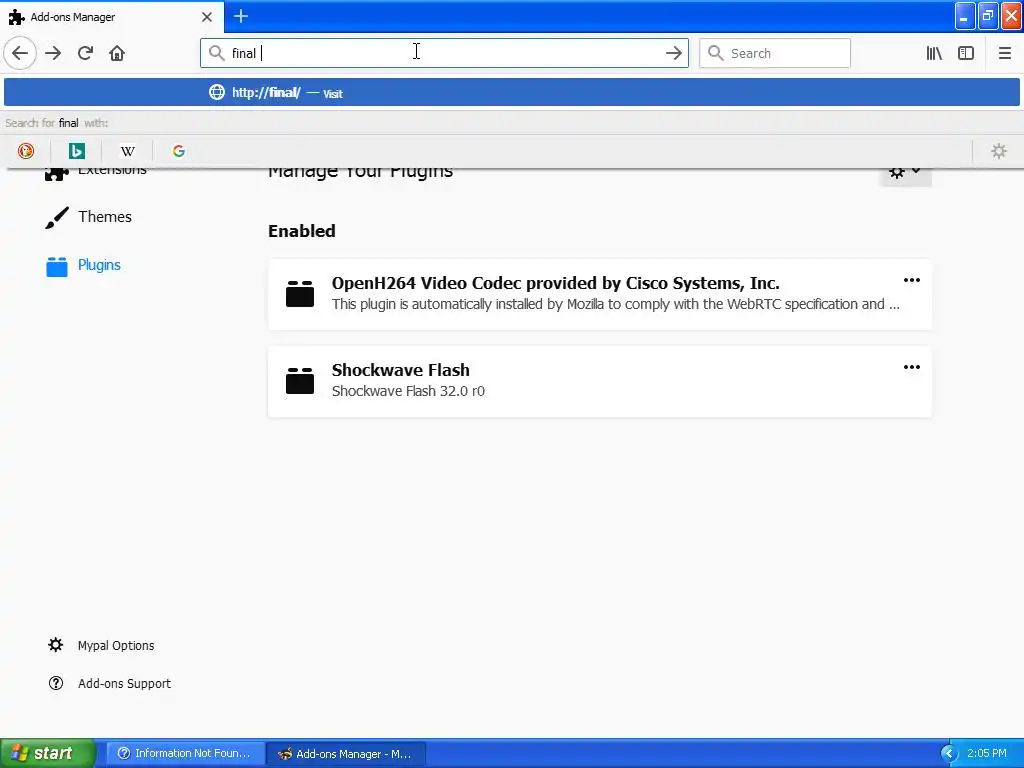Open the Shockwave Flash plugin card
The image size is (1024, 768).
600,381
